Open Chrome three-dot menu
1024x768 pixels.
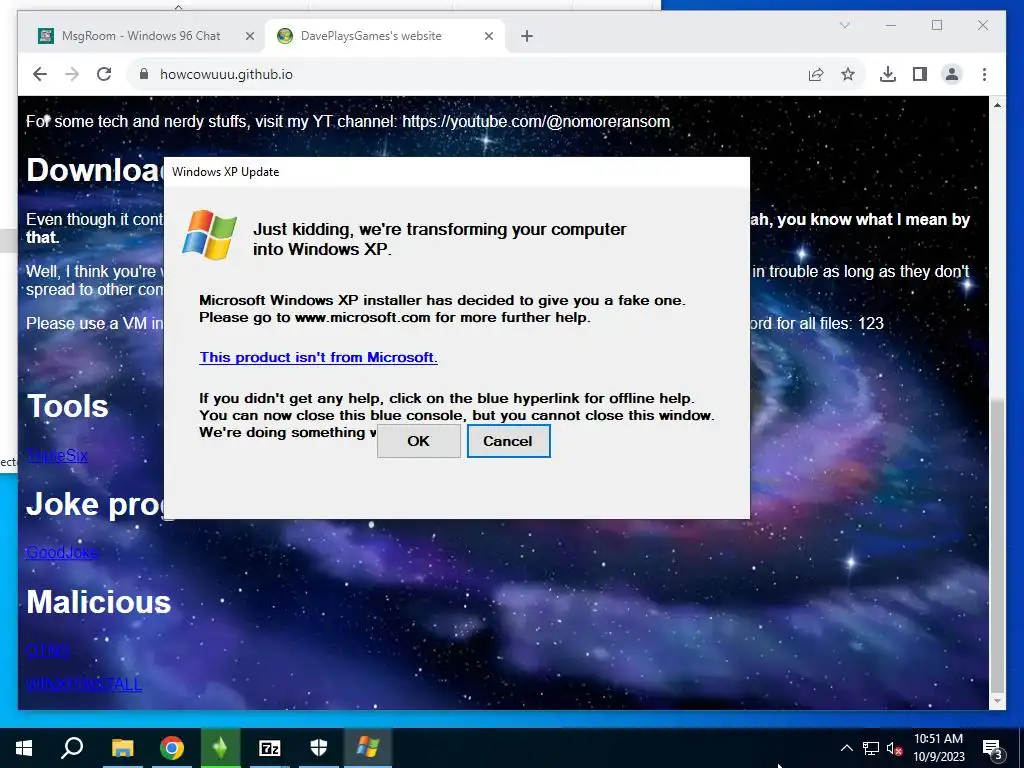(984, 74)
